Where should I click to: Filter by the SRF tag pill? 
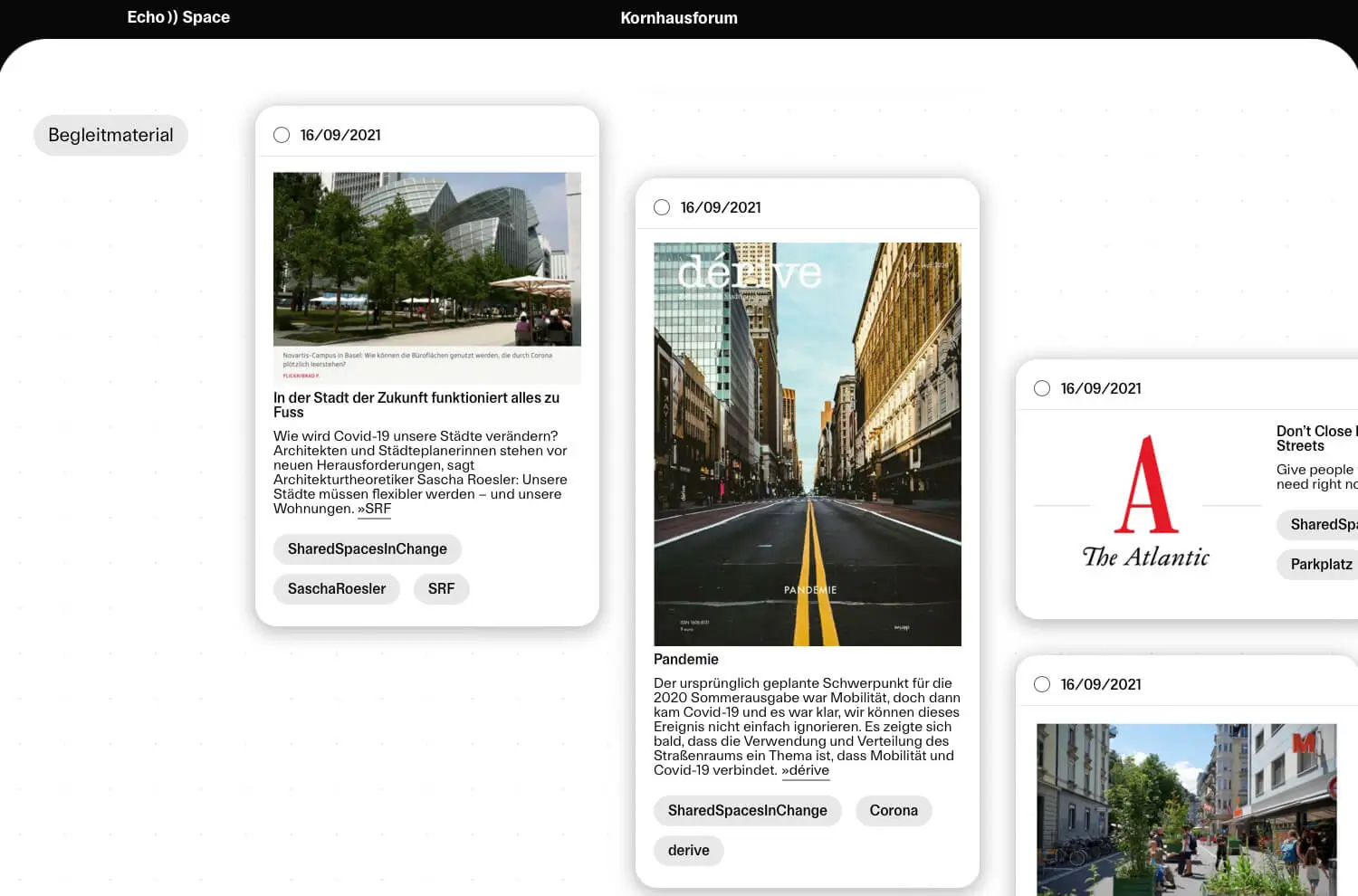pos(441,588)
